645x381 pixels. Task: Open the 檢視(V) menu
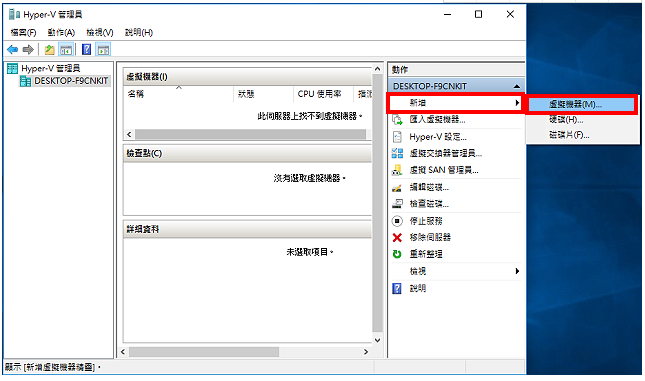100,33
